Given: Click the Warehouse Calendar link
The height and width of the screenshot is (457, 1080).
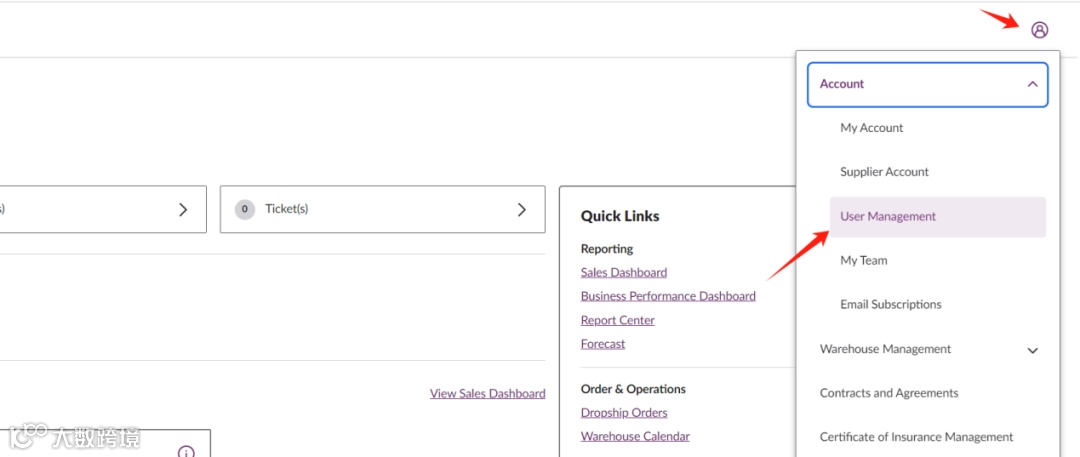Looking at the screenshot, I should pos(634,436).
